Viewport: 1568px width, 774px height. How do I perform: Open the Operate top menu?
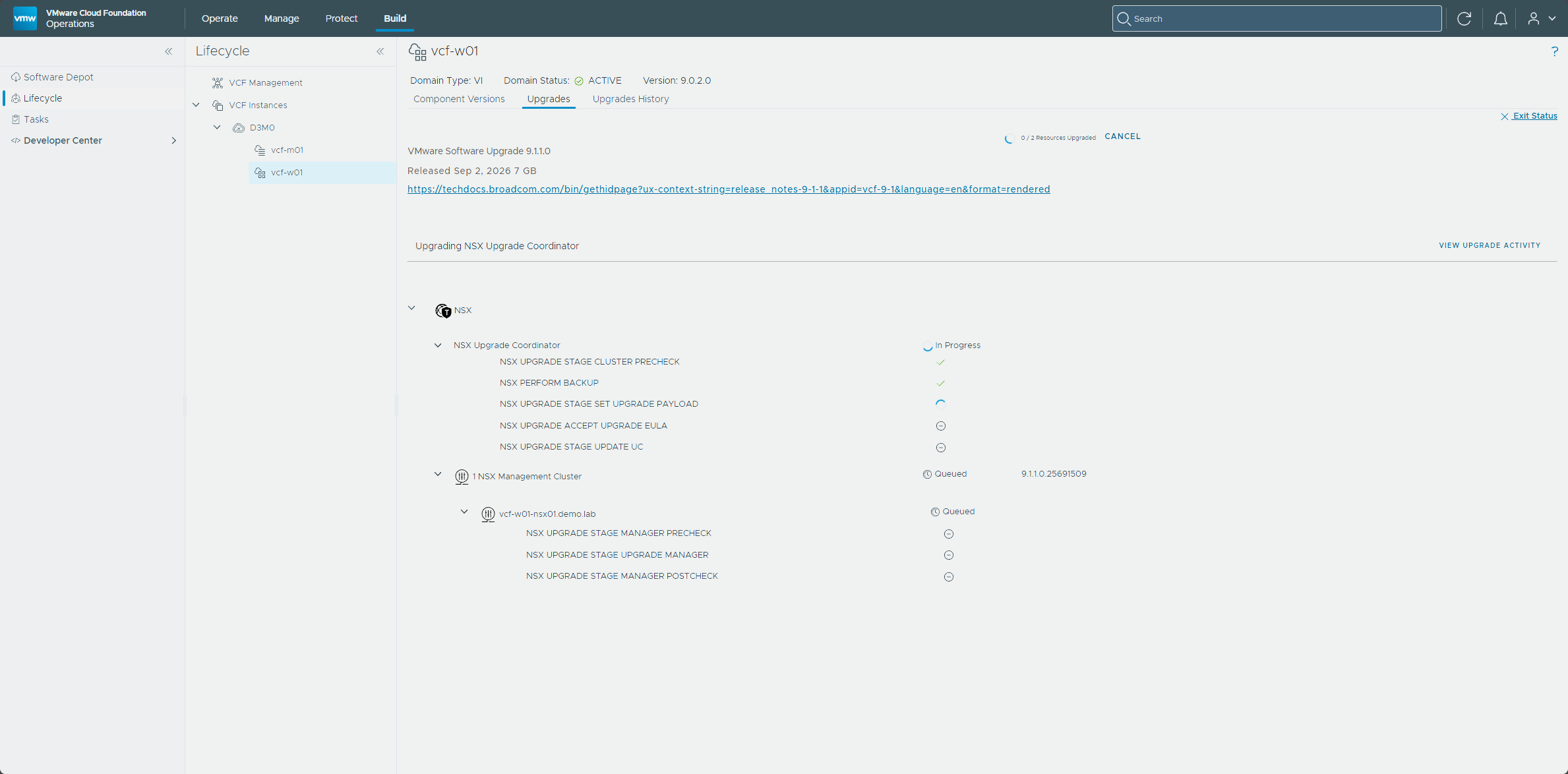pos(220,18)
